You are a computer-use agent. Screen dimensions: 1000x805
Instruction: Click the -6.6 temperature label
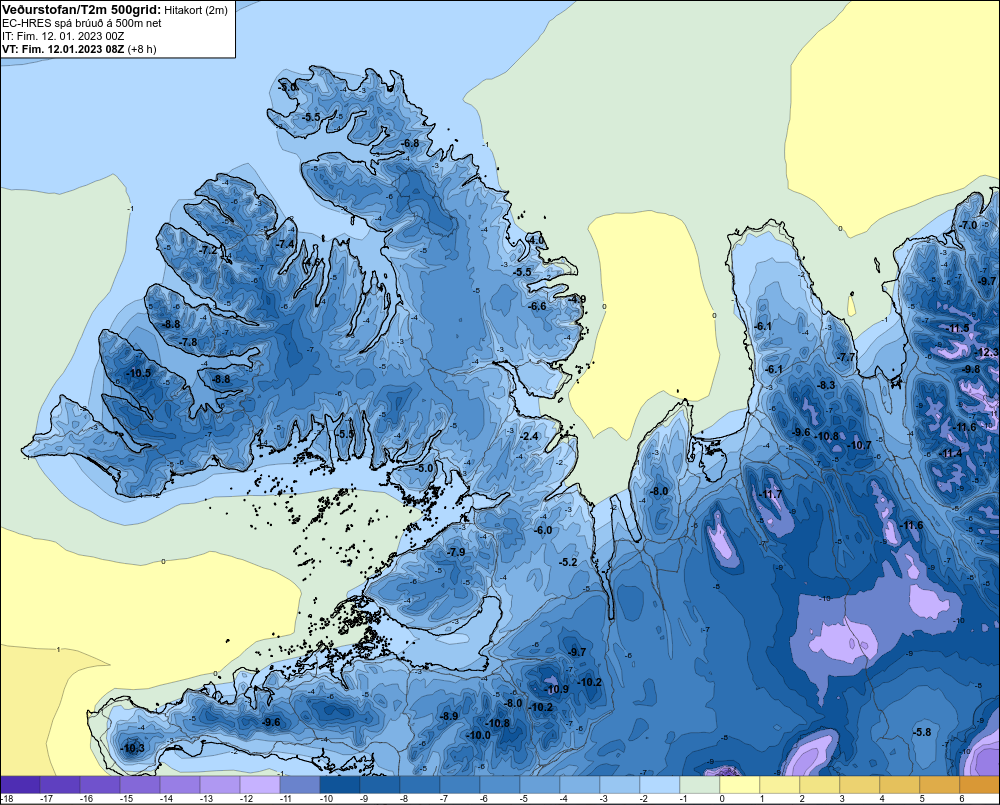tap(537, 306)
